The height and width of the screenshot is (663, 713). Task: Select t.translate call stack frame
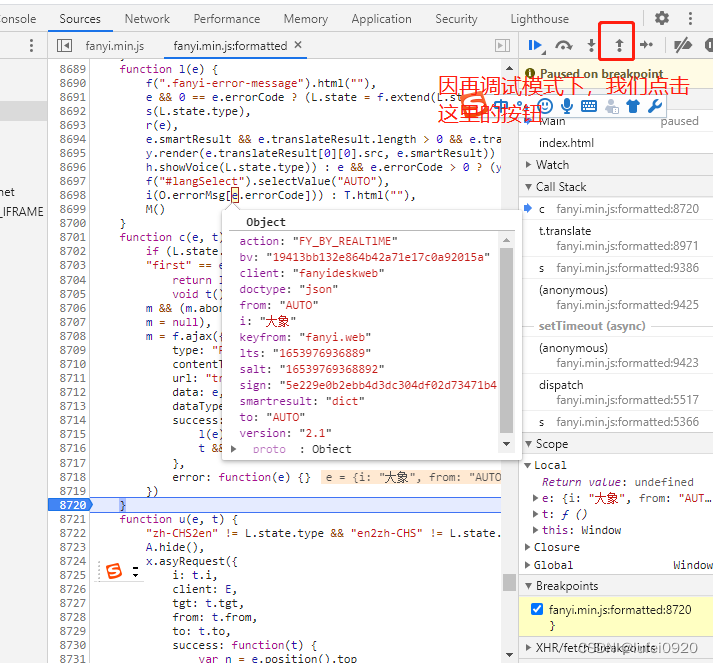618,238
